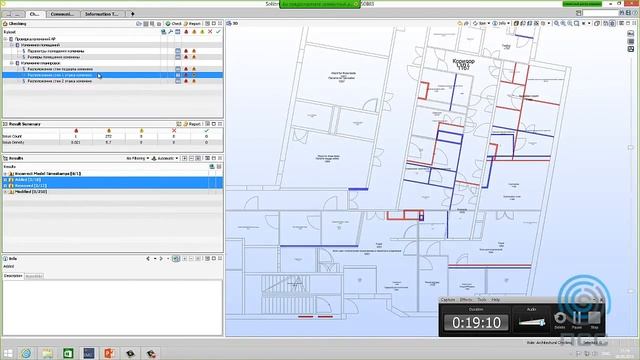Expand the Modified results category
640x360 pixels.
[5, 192]
